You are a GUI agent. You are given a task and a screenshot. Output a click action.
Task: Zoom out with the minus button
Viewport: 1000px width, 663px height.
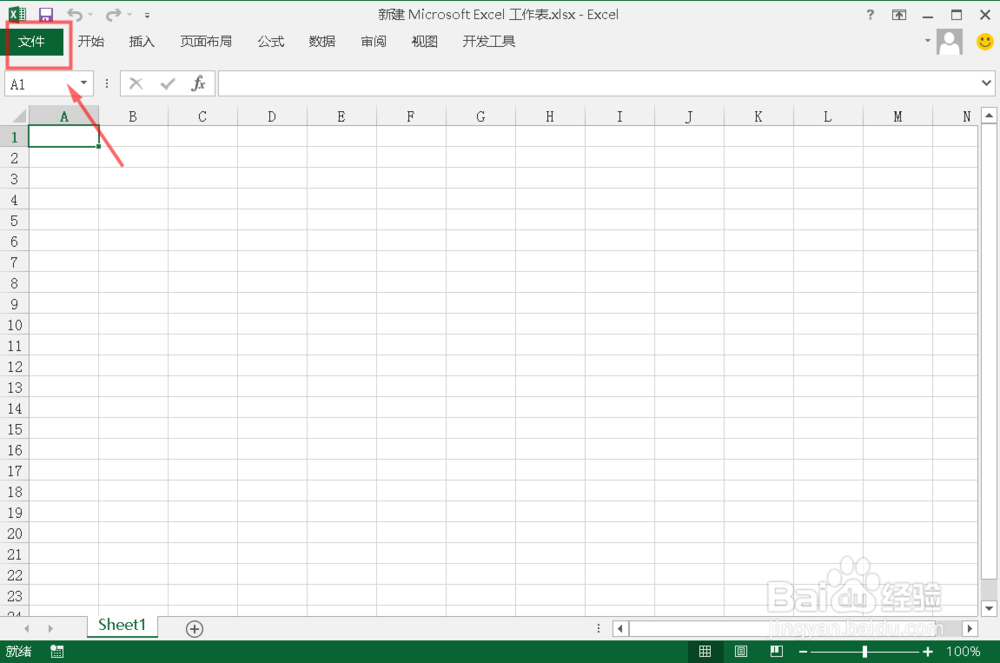tap(804, 652)
